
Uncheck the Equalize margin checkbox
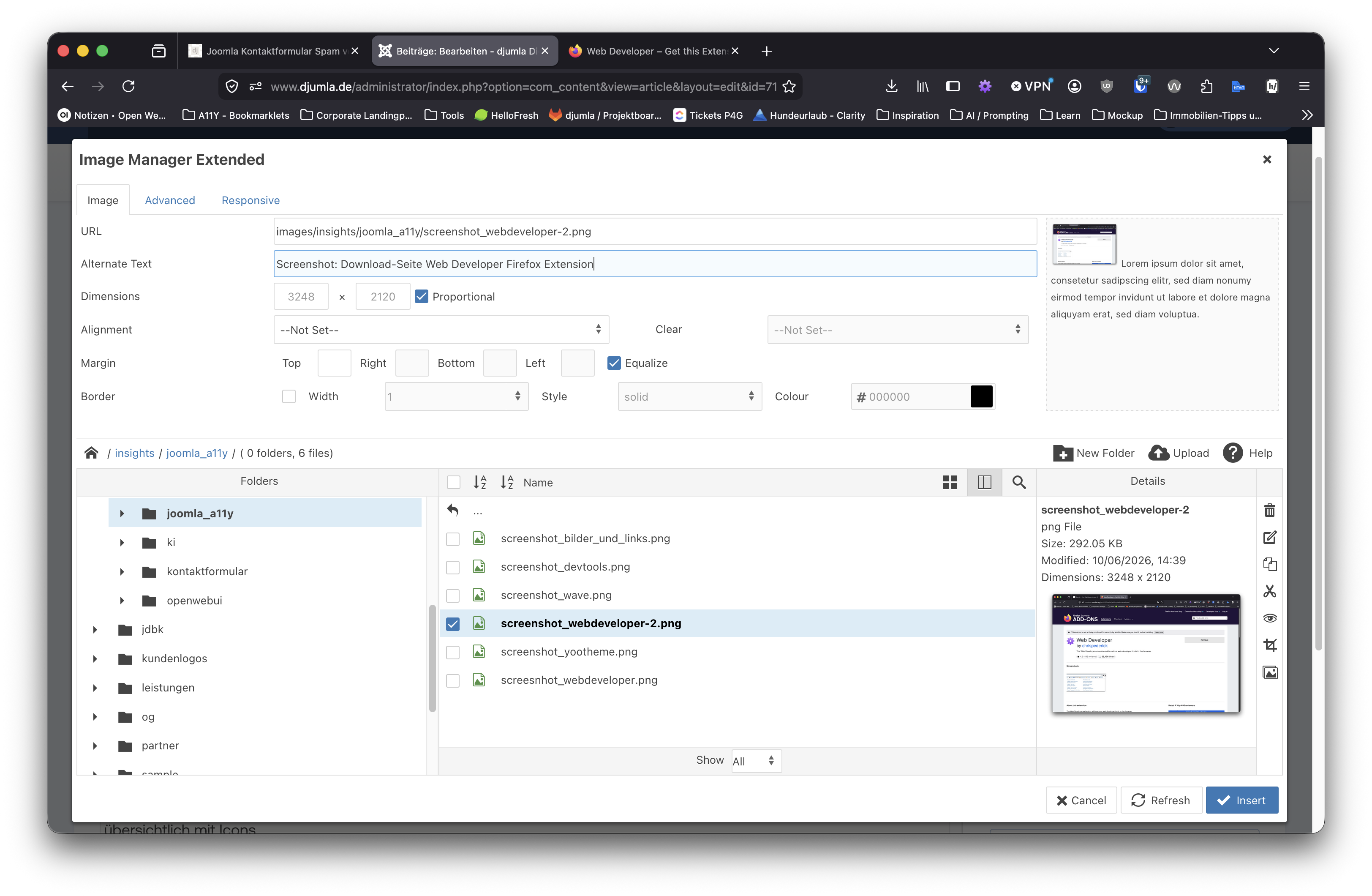614,363
